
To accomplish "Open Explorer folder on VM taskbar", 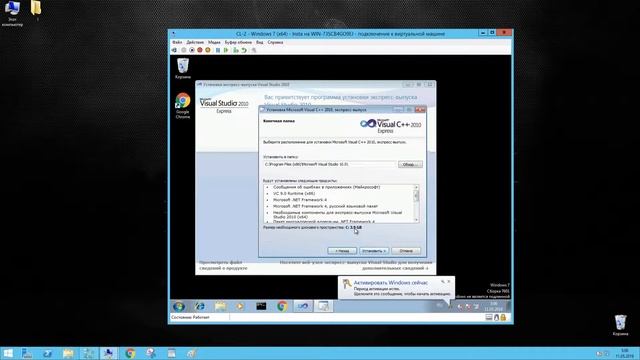I will [220, 306].
